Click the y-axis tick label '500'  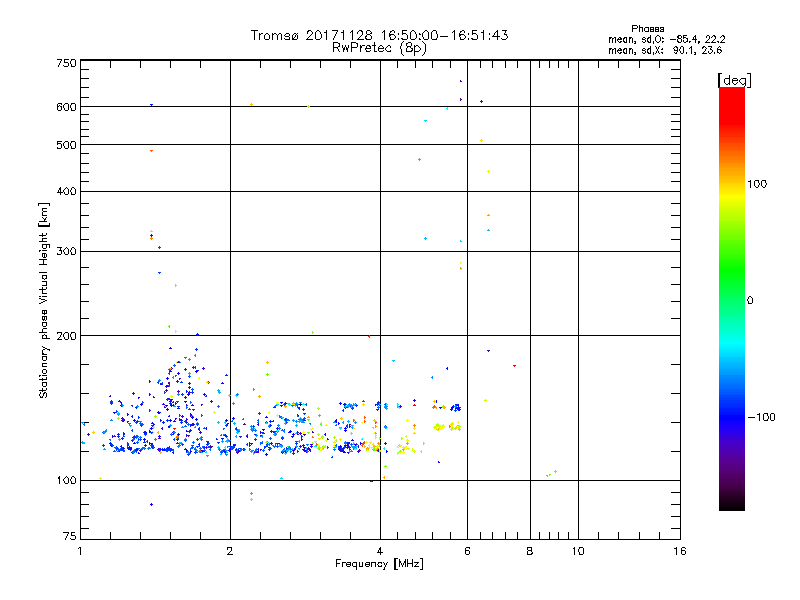66,145
